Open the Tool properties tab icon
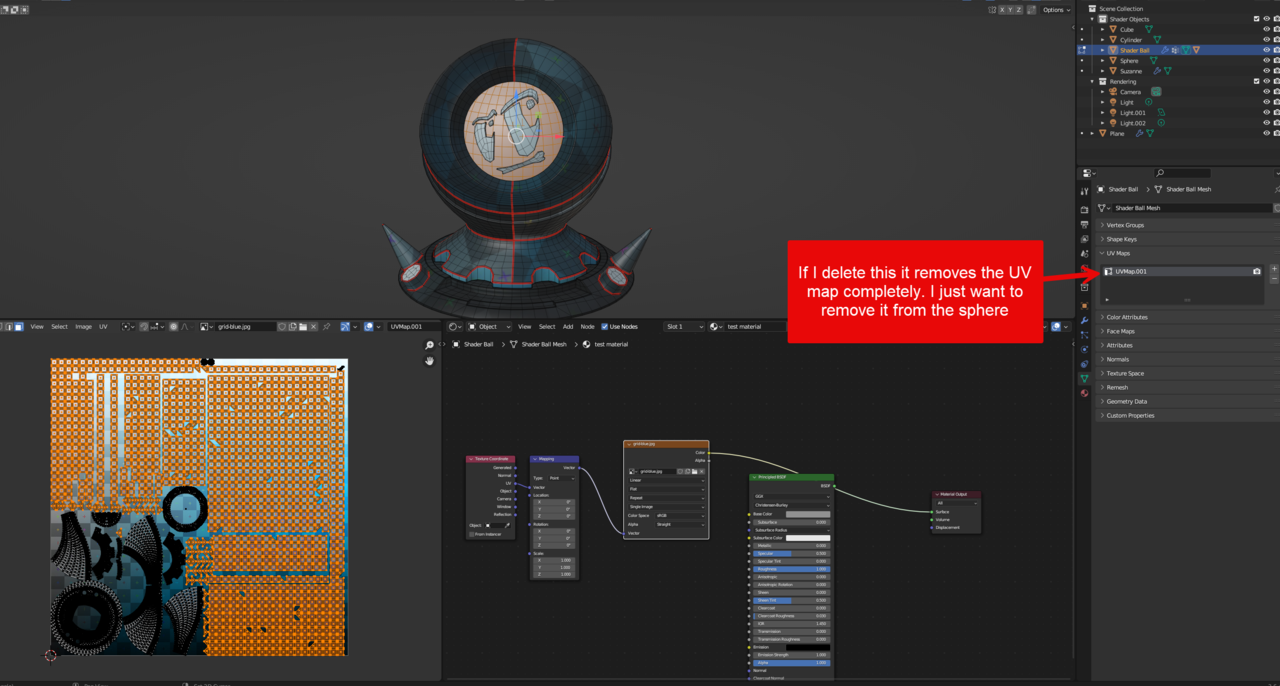The height and width of the screenshot is (686, 1280). 1085,191
